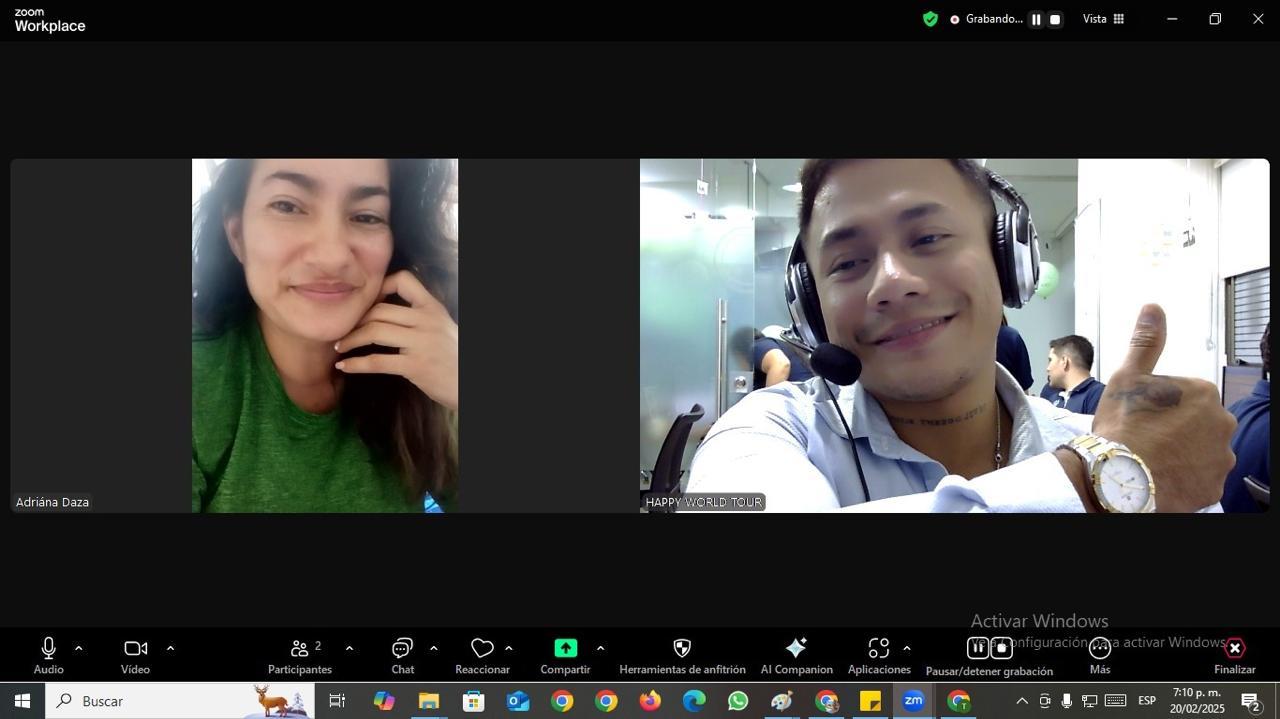Click the Grabando recording indicator
The height and width of the screenshot is (719, 1280).
click(986, 19)
